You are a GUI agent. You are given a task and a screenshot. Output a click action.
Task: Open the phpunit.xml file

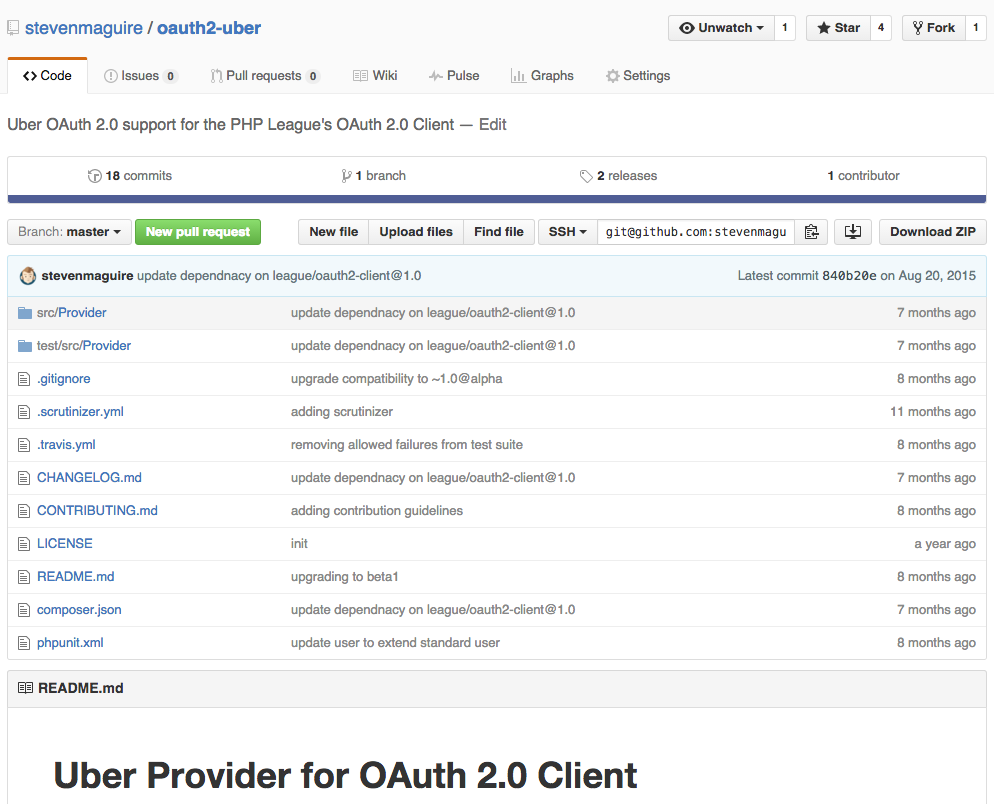[70, 642]
